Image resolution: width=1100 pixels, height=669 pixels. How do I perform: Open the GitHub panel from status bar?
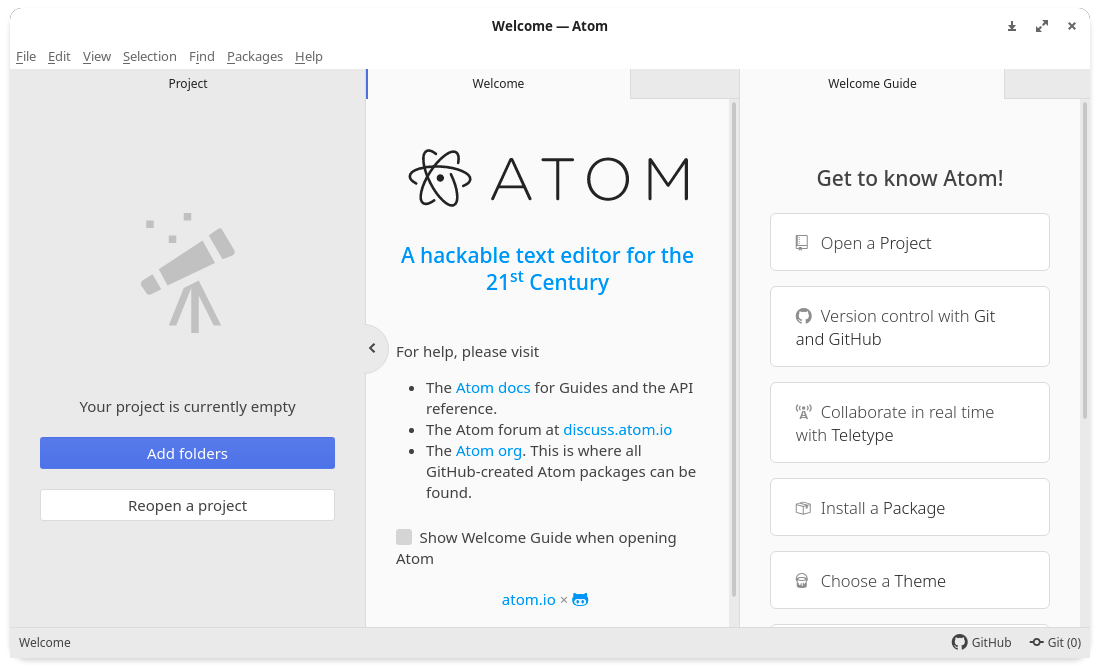click(981, 642)
